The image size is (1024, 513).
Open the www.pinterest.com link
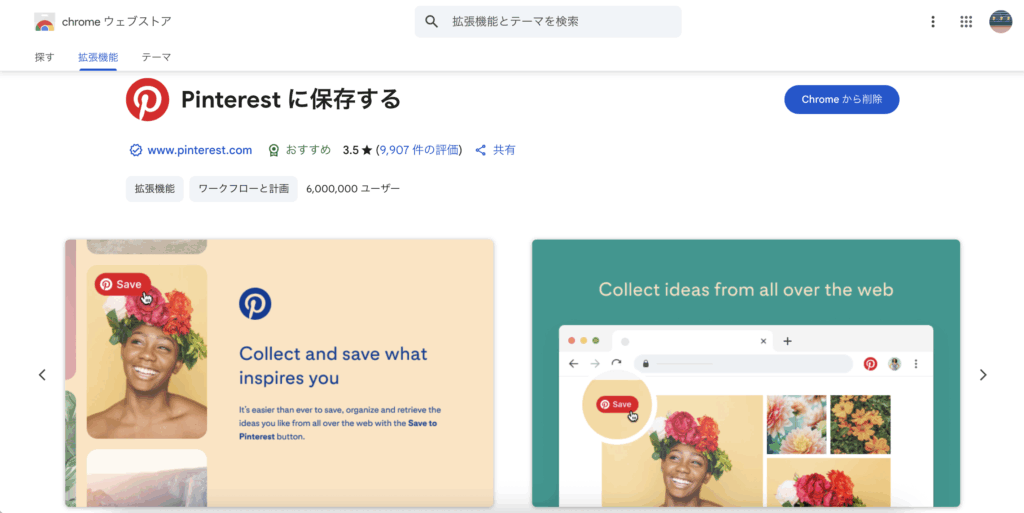click(200, 150)
